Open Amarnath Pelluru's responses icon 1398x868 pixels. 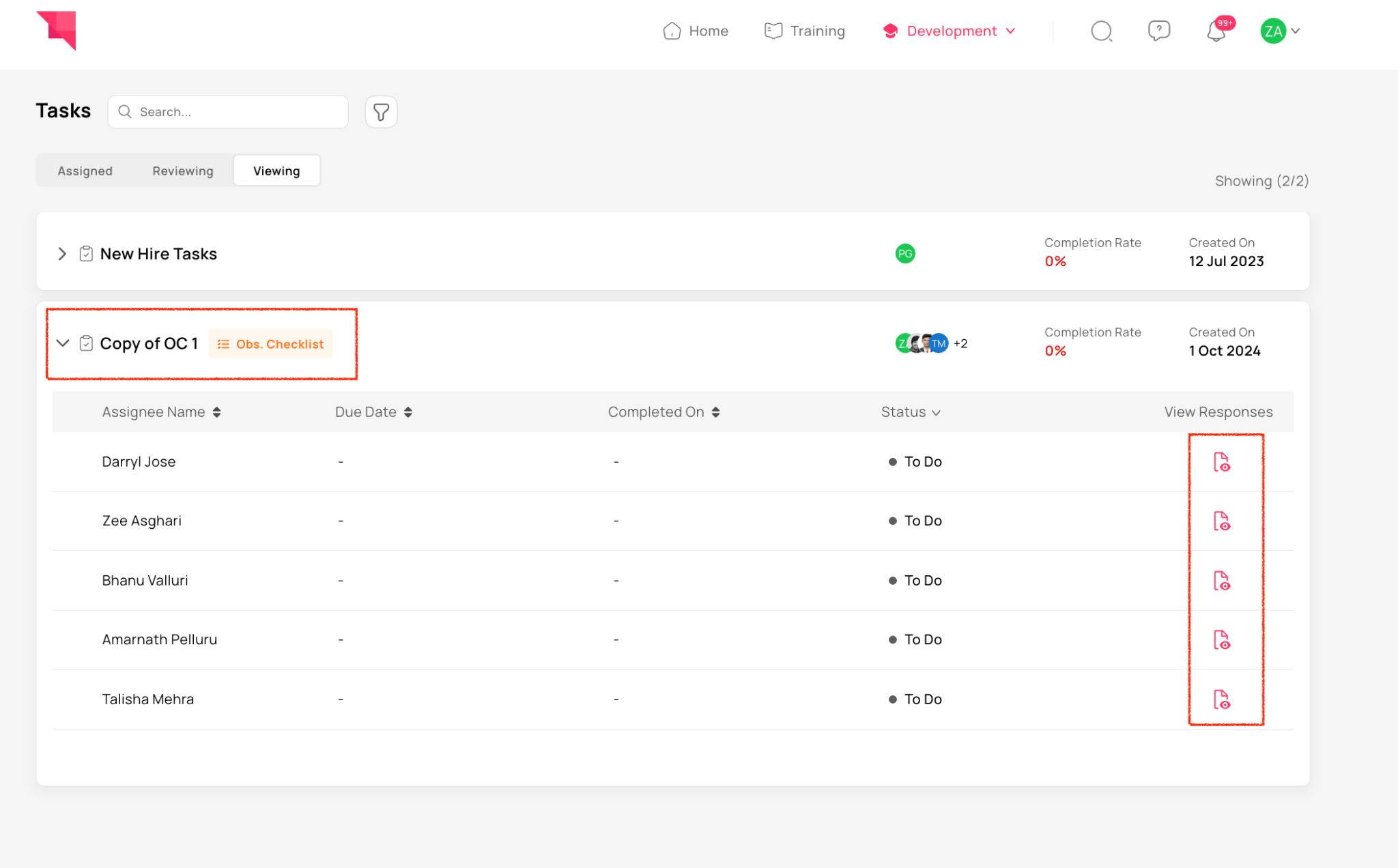(x=1221, y=640)
